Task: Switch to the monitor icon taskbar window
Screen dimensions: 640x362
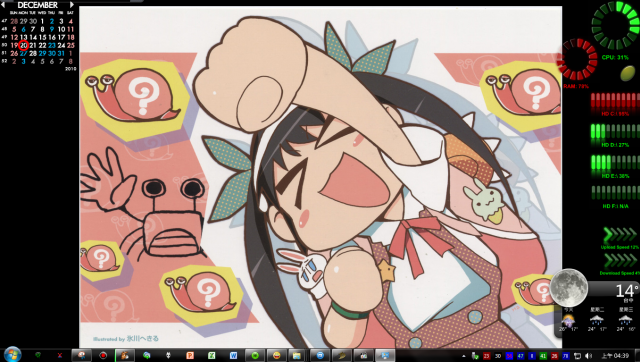Action: click(385, 355)
